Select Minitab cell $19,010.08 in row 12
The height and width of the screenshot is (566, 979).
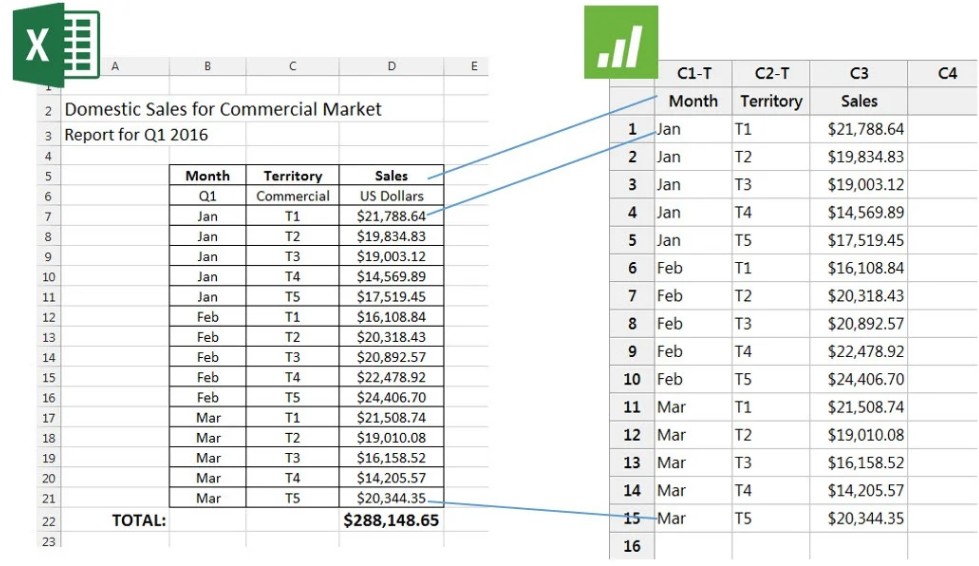pos(858,435)
